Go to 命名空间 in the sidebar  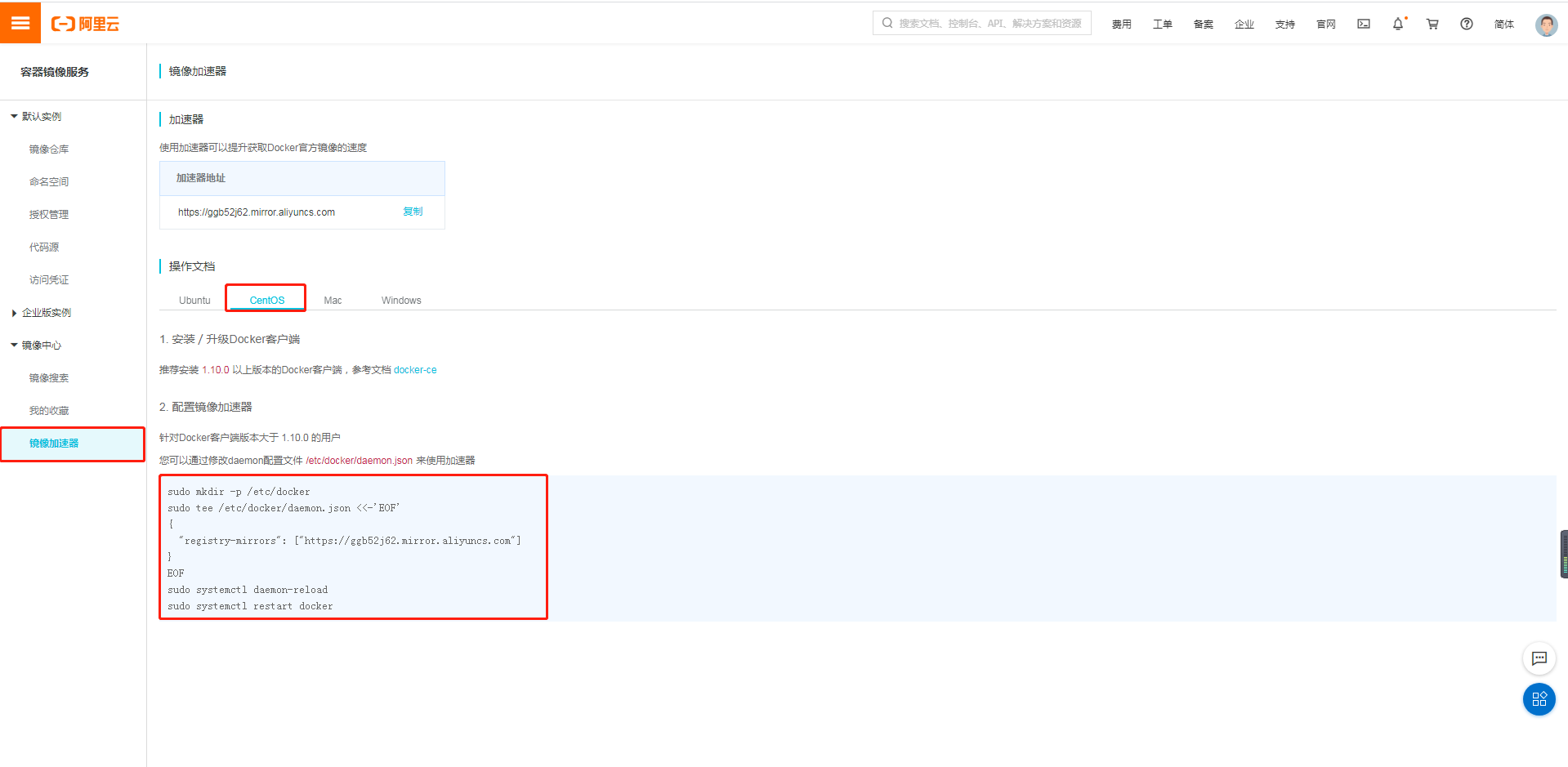[x=49, y=182]
